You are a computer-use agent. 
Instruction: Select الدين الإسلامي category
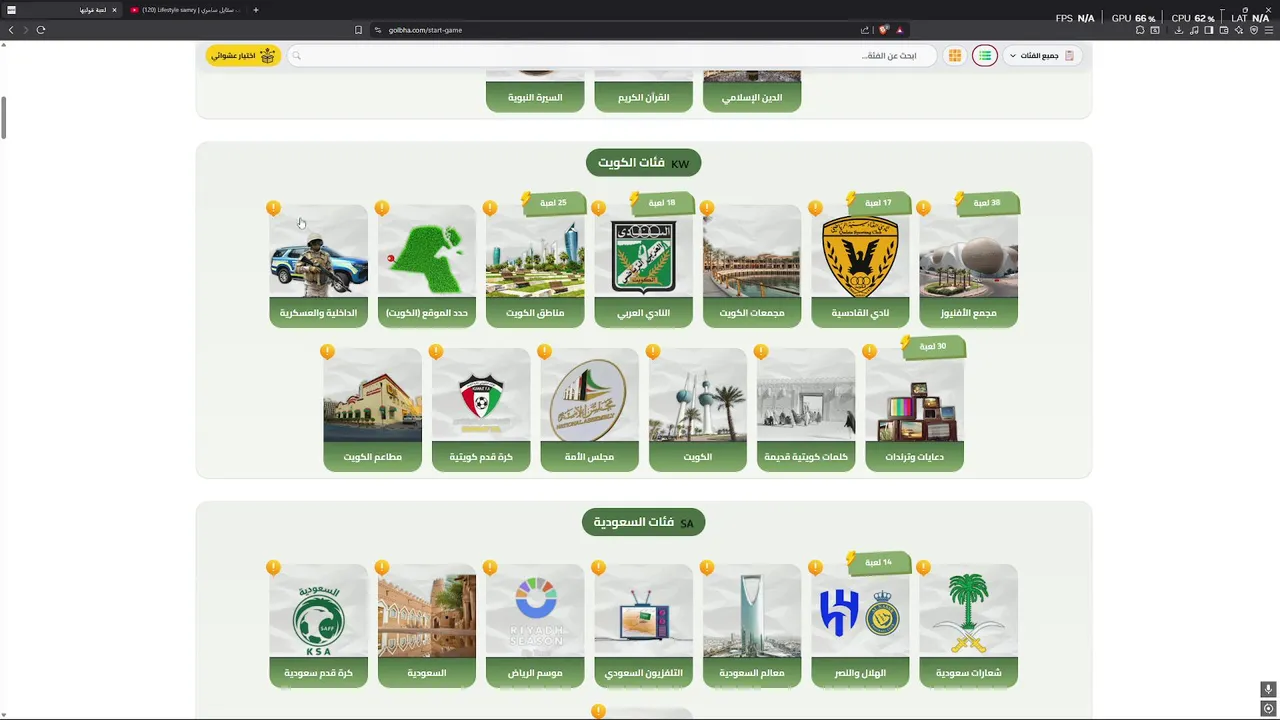[x=752, y=91]
